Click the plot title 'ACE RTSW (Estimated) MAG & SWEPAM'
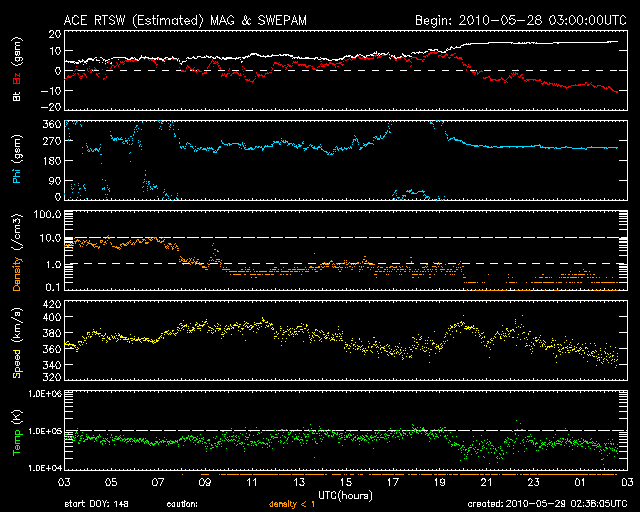 (x=185, y=20)
